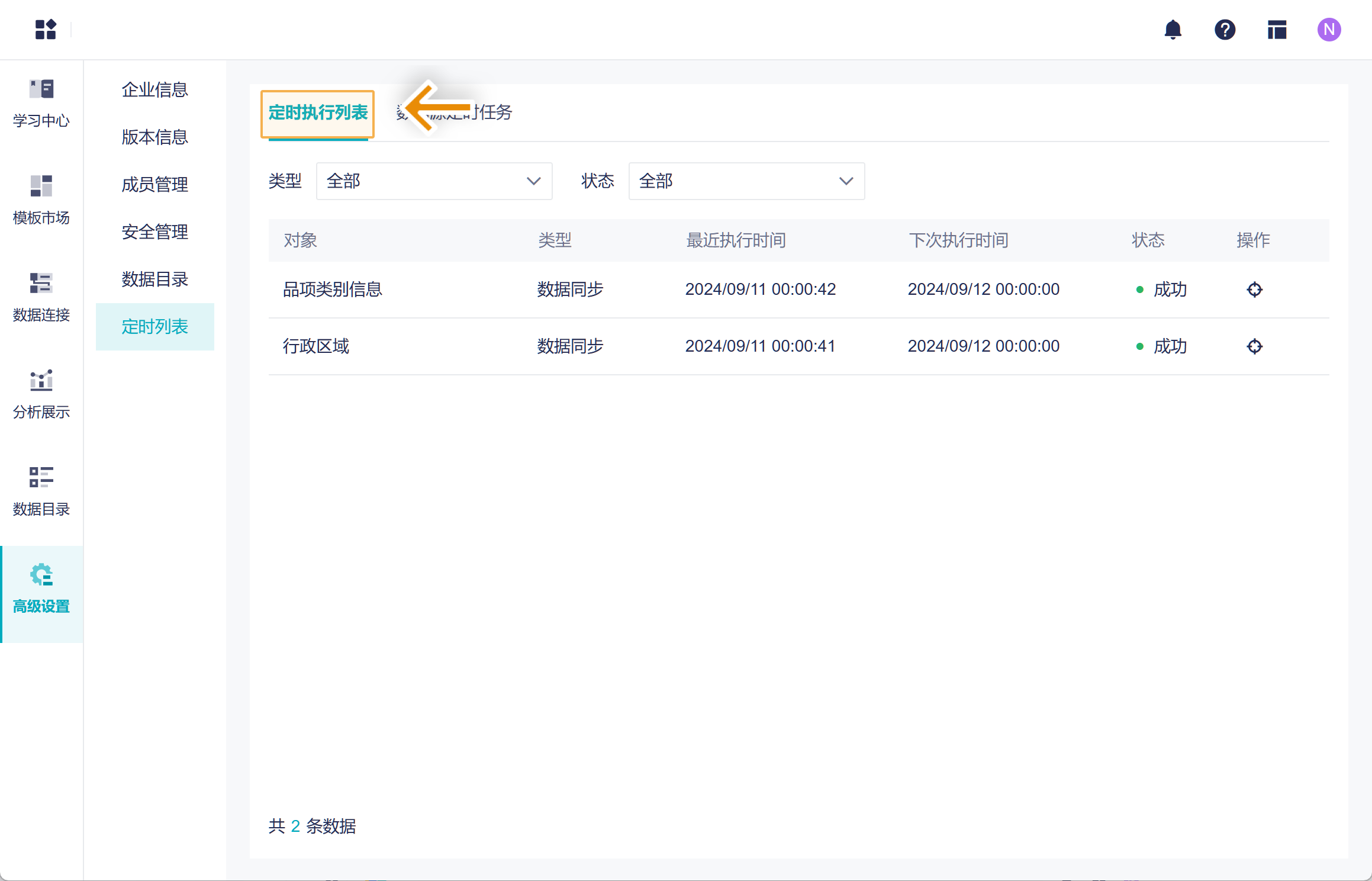The height and width of the screenshot is (881, 1372).
Task: Click the app grid logo icon
Action: tap(46, 30)
